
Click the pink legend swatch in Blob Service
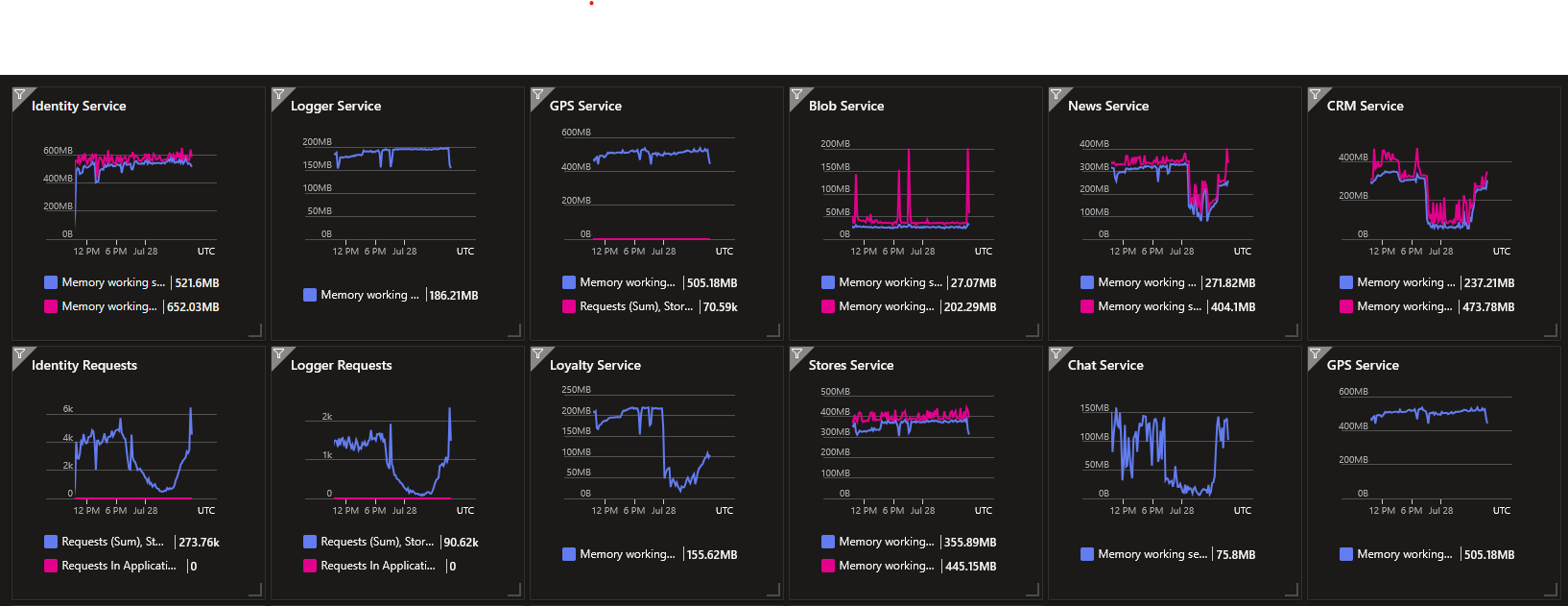coord(828,306)
